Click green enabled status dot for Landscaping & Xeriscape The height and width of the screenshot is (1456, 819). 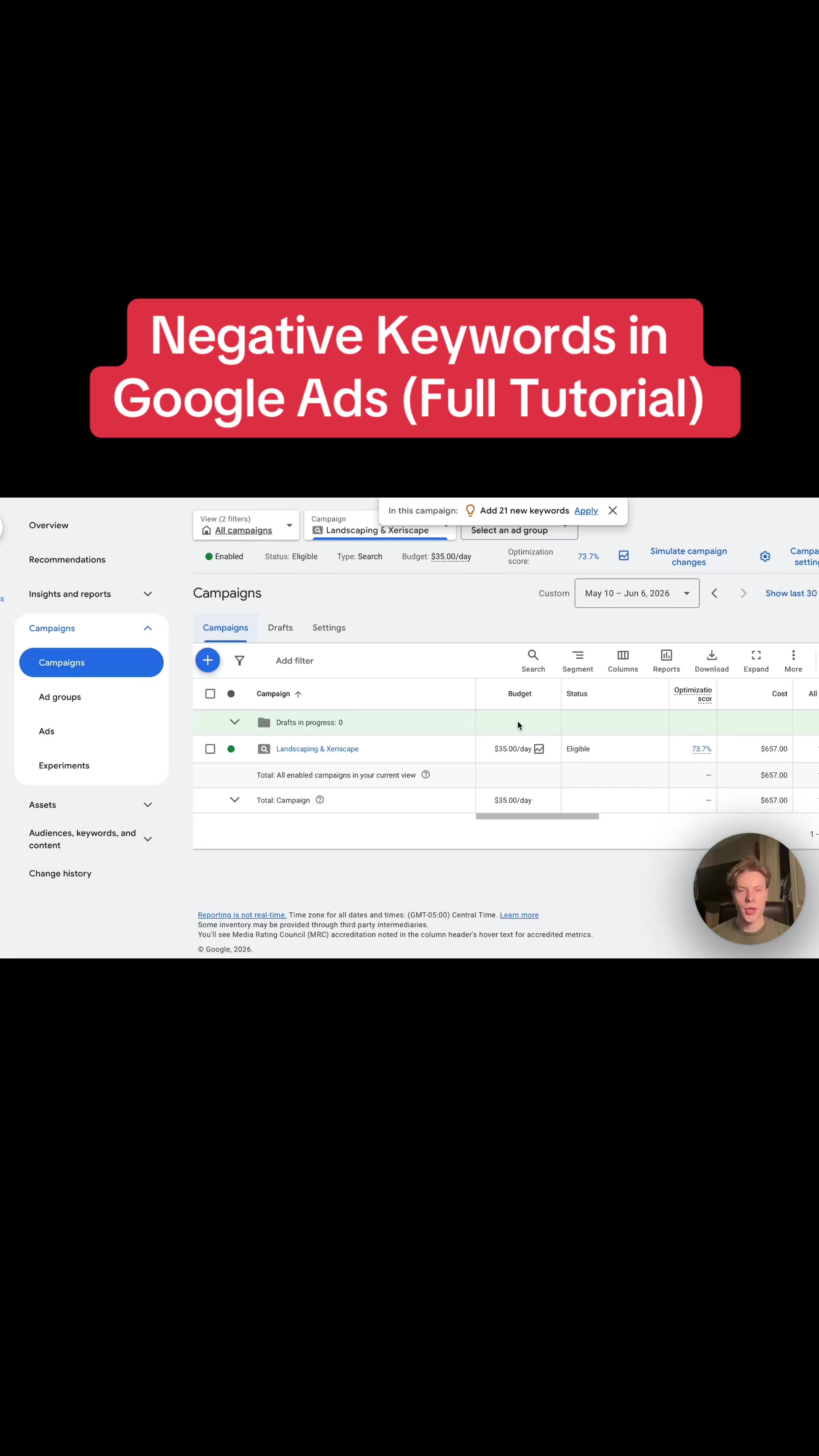tap(231, 749)
